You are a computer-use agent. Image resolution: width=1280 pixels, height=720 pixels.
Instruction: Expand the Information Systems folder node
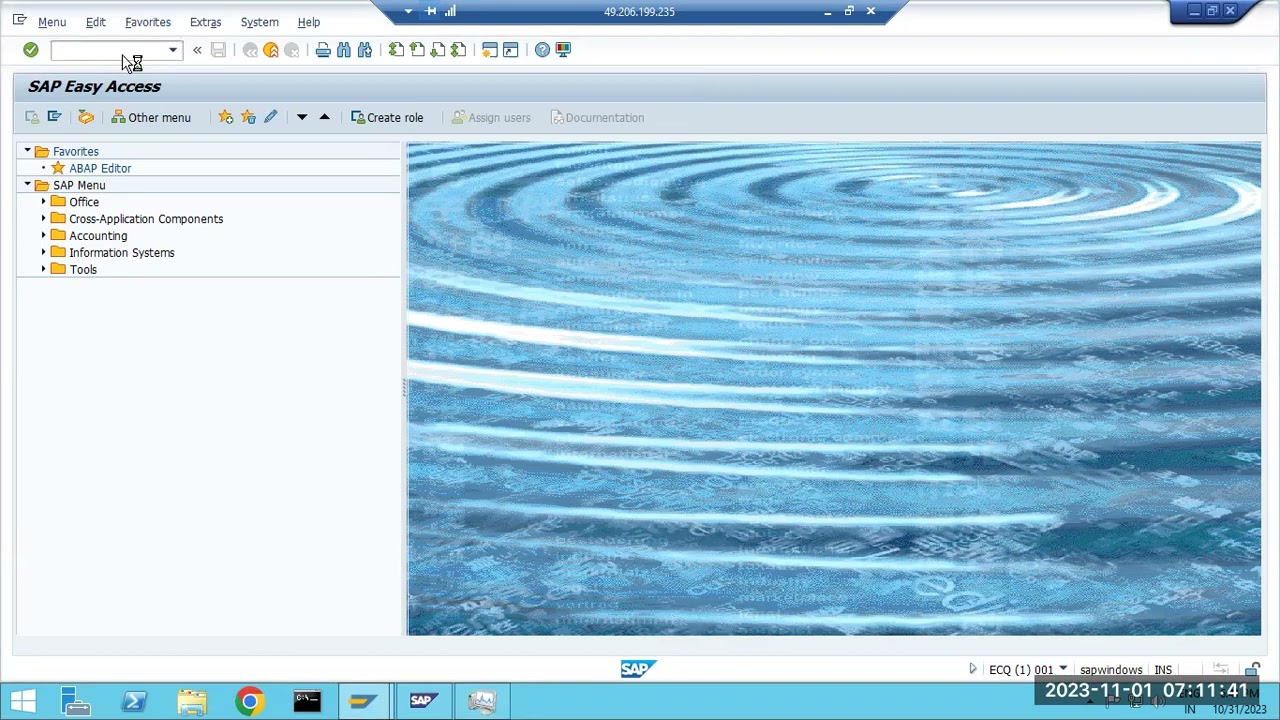tap(44, 253)
